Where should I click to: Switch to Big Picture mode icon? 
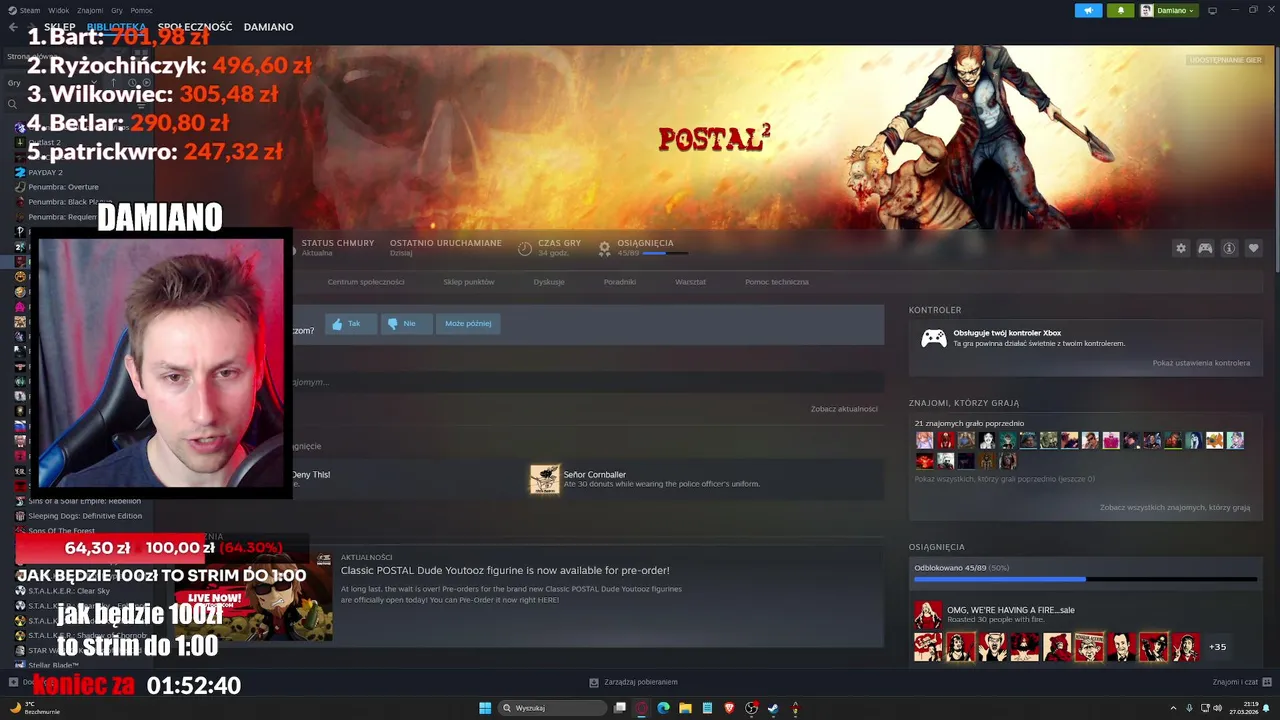1212,10
